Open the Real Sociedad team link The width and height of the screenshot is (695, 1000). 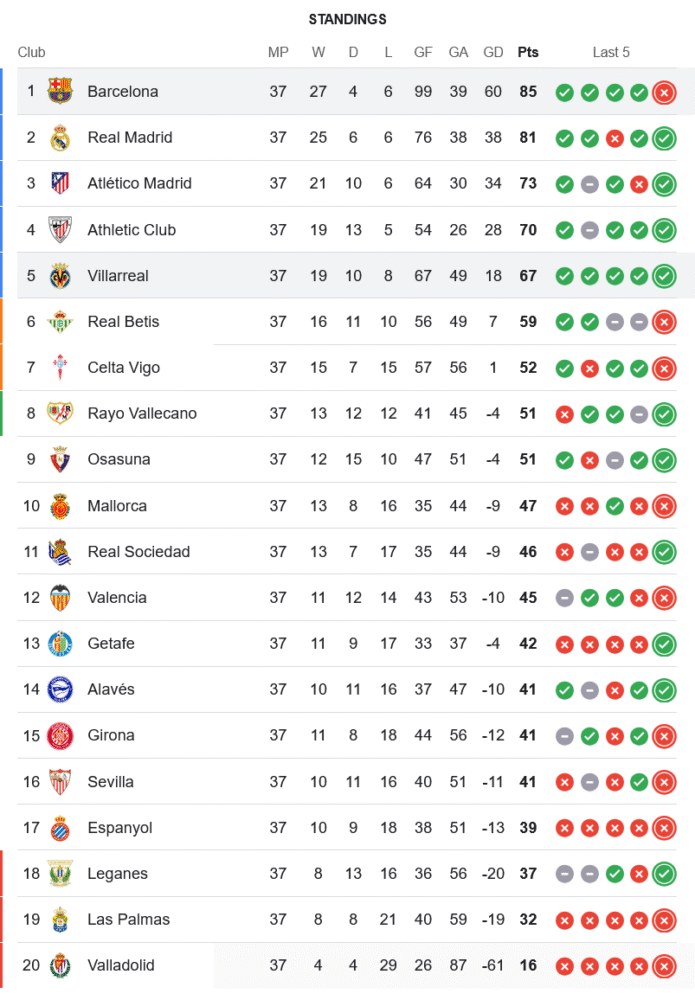pos(138,551)
